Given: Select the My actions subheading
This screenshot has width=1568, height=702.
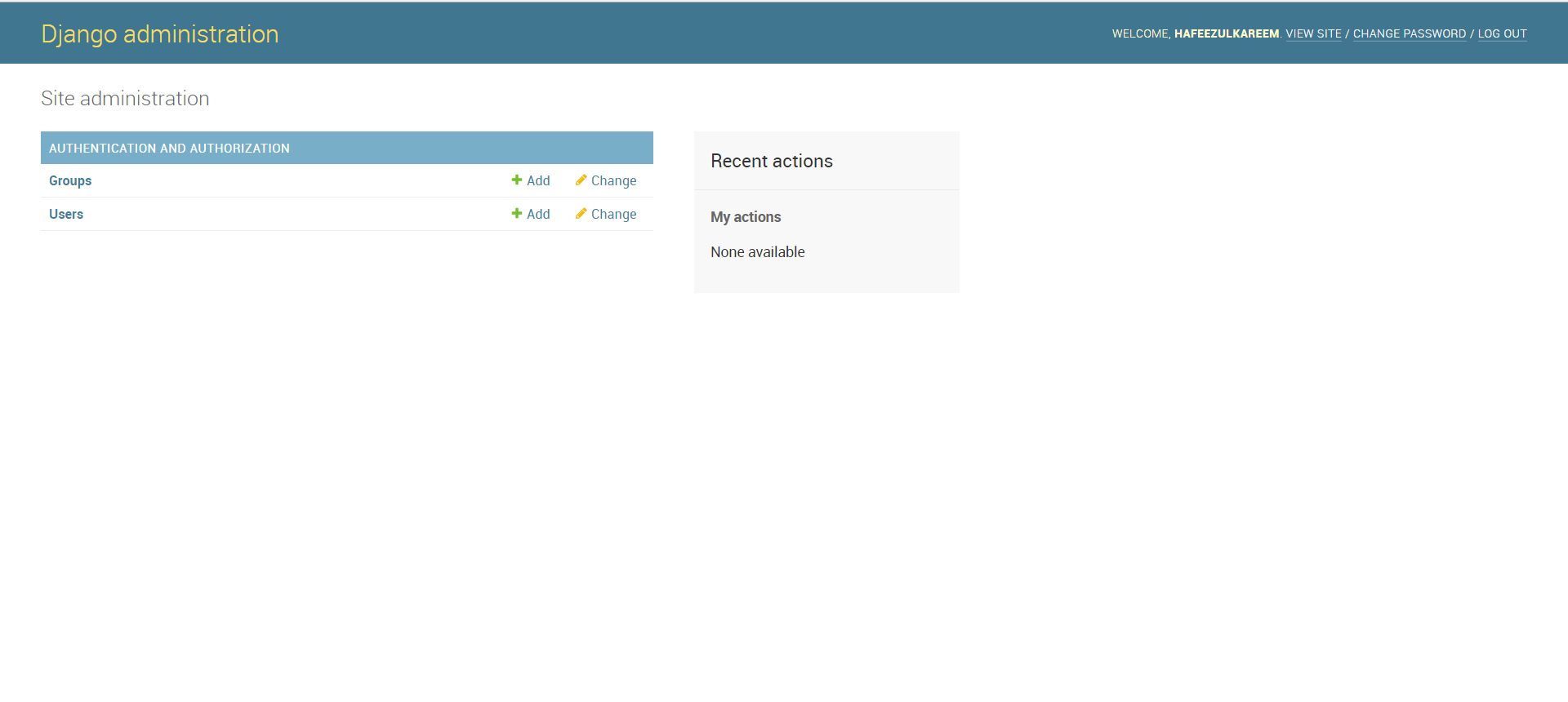Looking at the screenshot, I should click(x=746, y=217).
